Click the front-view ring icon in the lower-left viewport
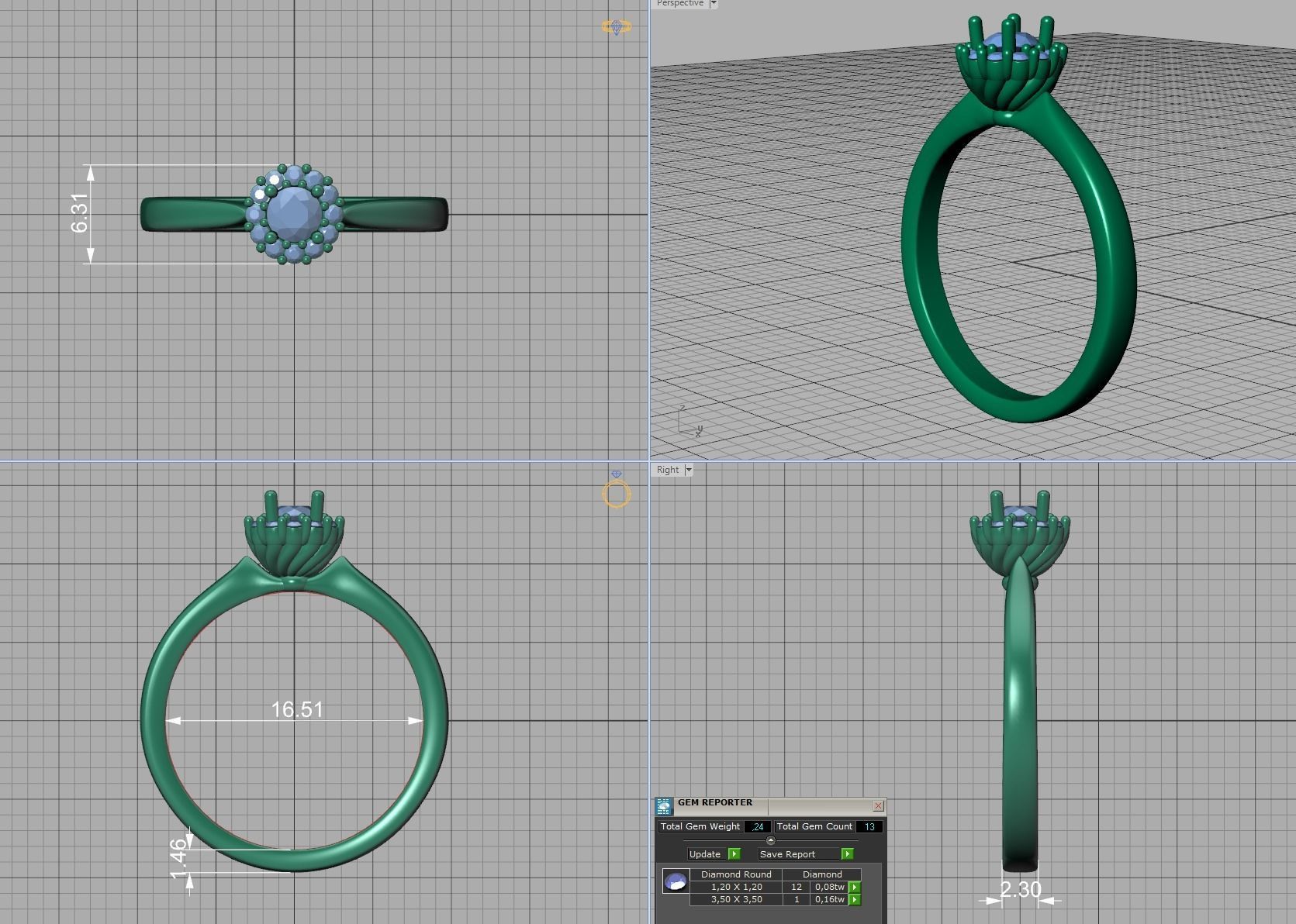Screen dimensions: 1296x924 [x=617, y=490]
